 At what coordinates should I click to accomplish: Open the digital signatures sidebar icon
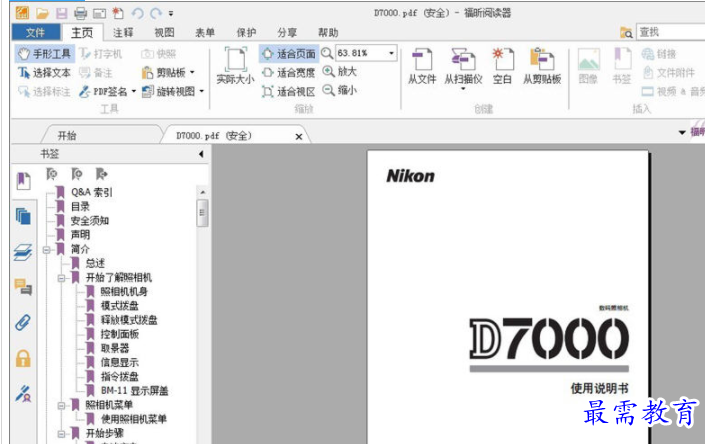[23, 393]
